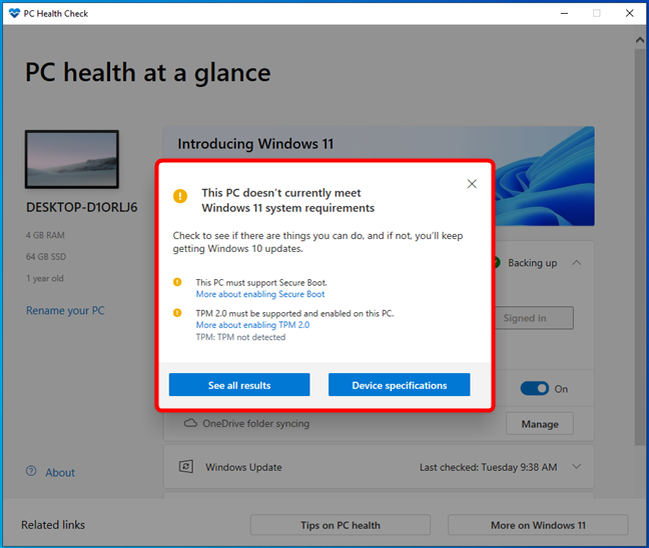Click the Windows Update refresh icon

pyautogui.click(x=186, y=467)
